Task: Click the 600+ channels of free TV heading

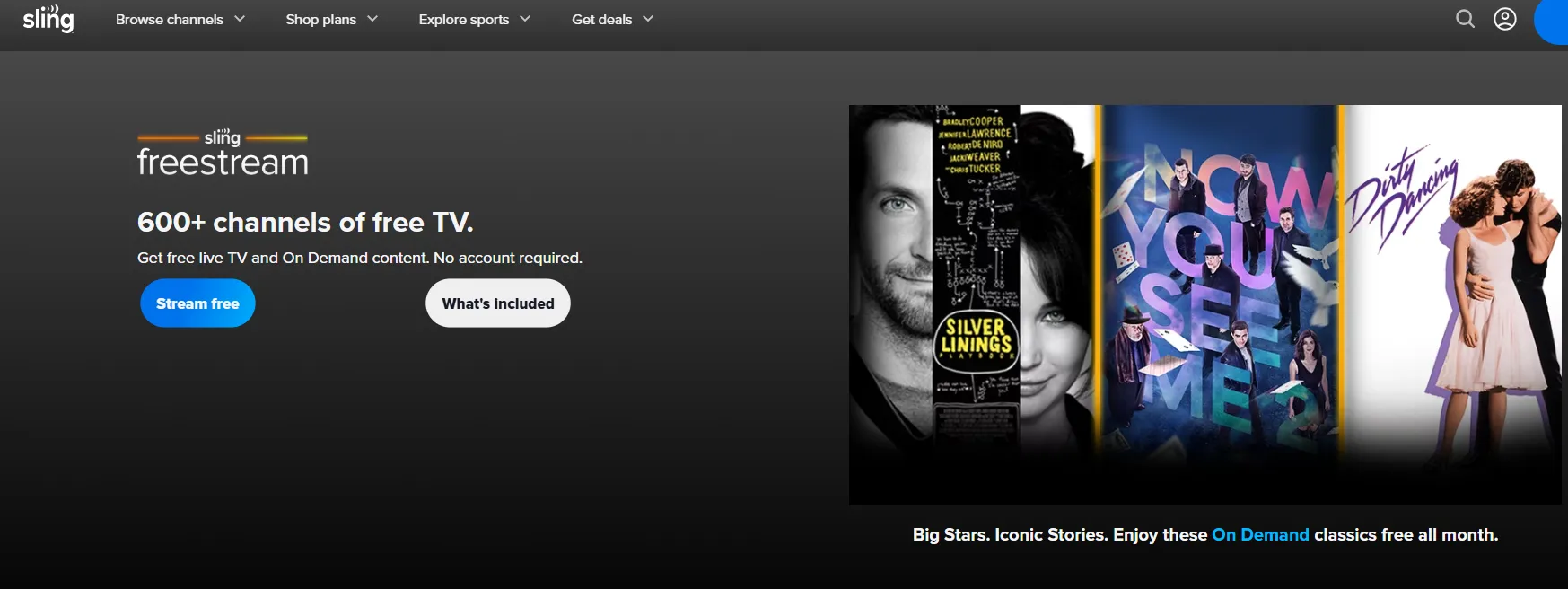Action: pyautogui.click(x=305, y=222)
